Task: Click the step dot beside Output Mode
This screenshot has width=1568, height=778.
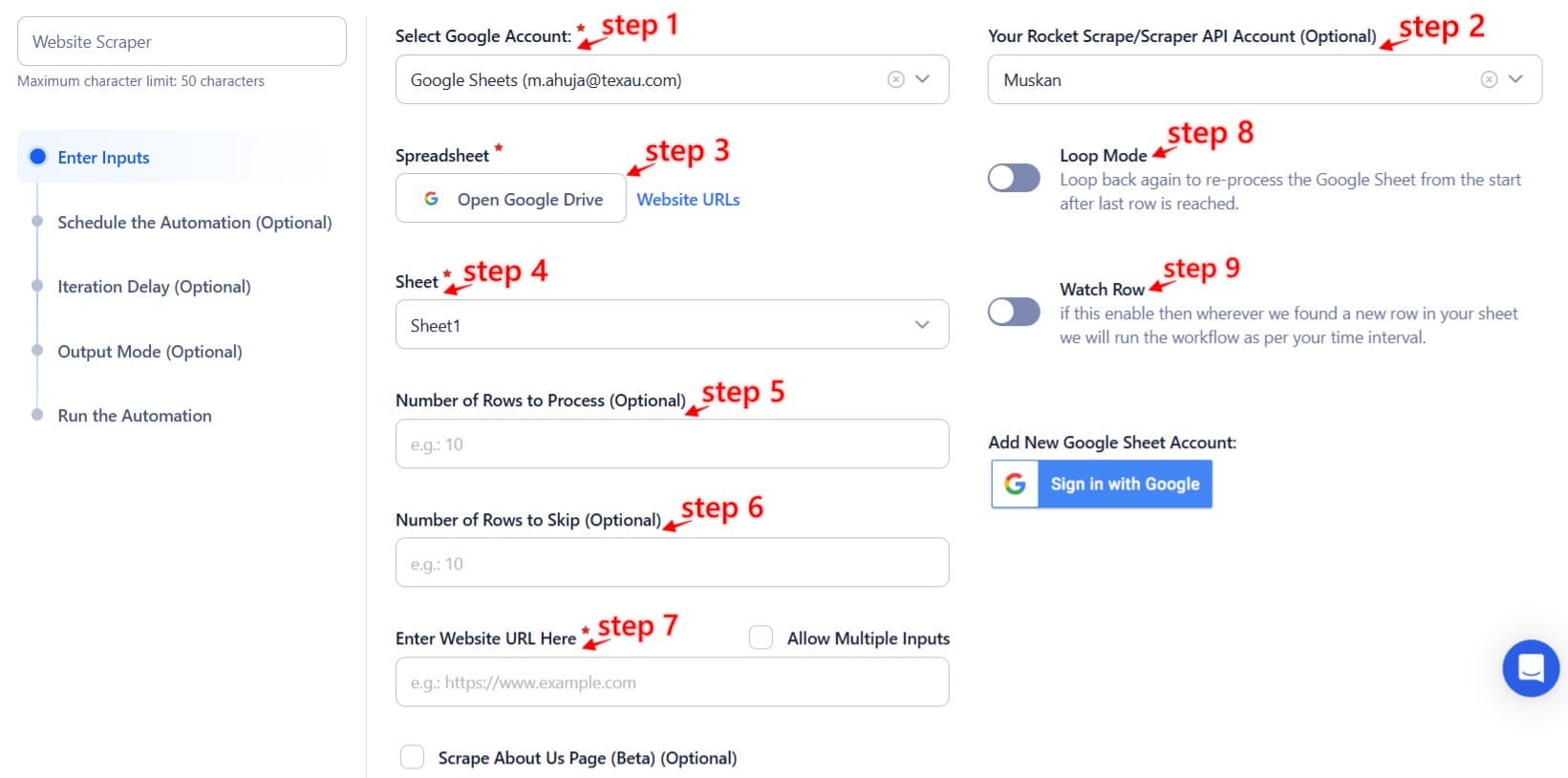Action: [38, 351]
